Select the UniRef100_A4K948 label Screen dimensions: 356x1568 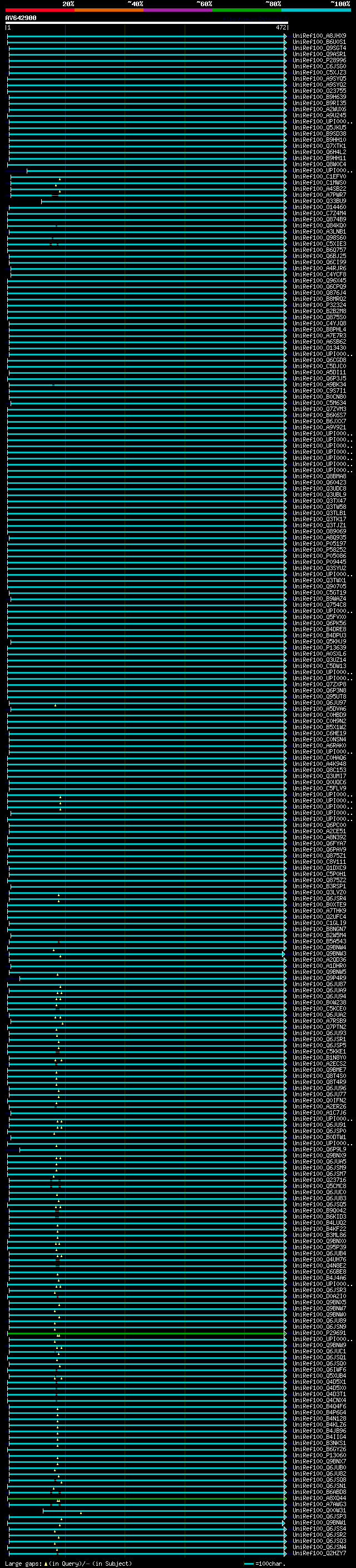coord(319,764)
